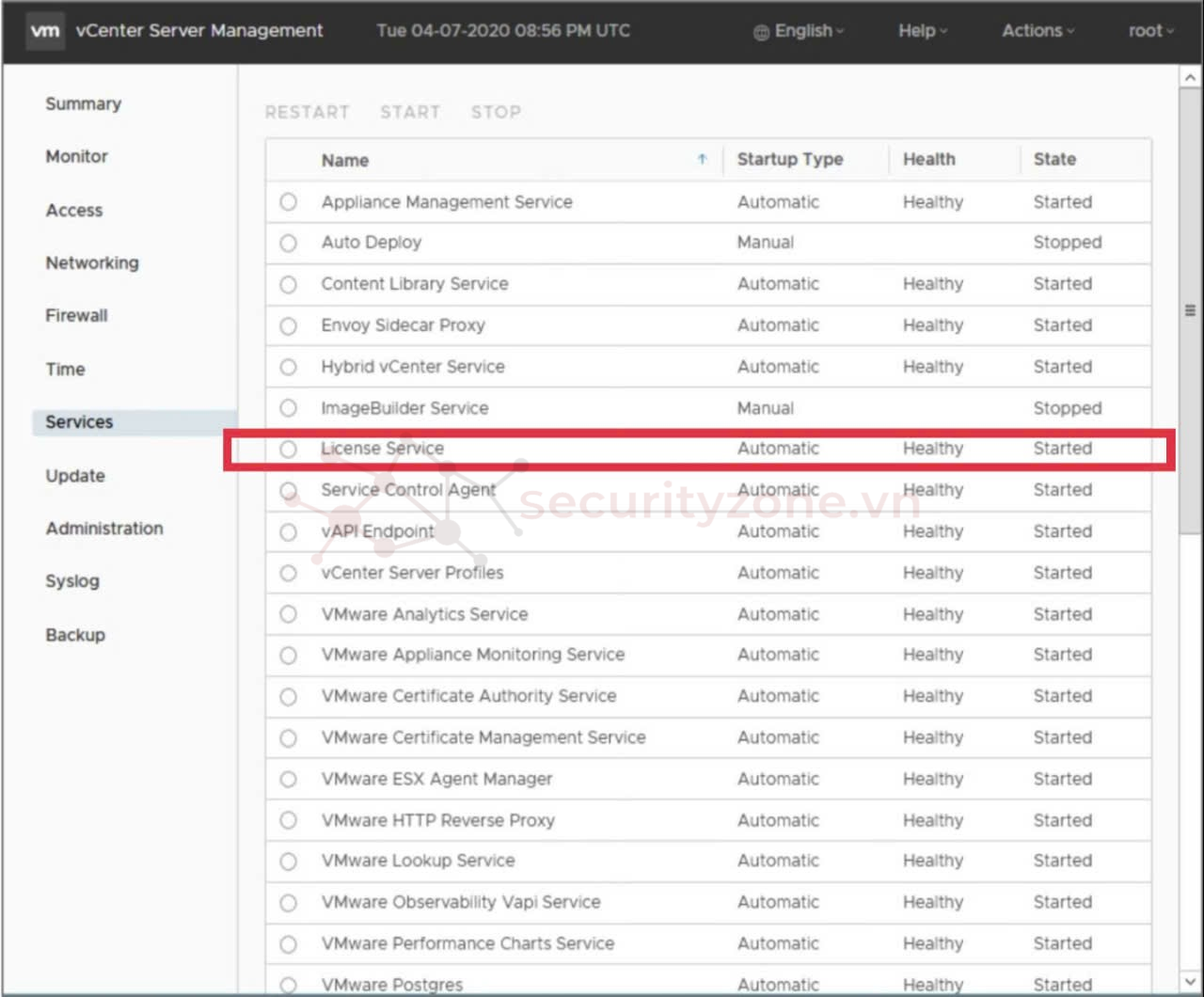This screenshot has width=1204, height=997.
Task: Click Stopped state of Auto Deploy
Action: coord(1067,243)
